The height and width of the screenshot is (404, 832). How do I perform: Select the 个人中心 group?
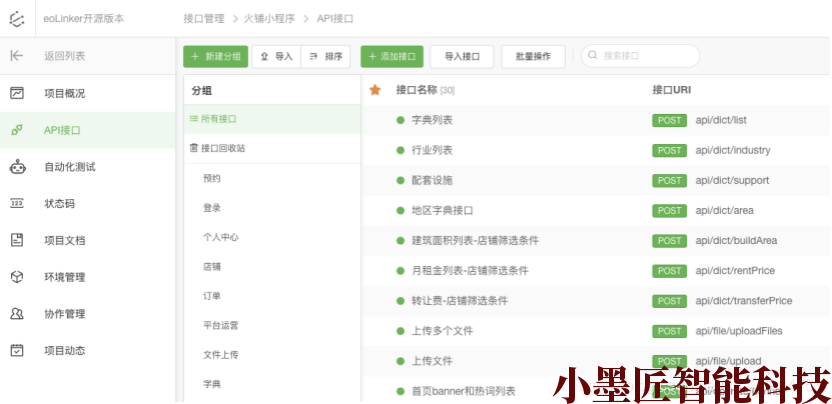220,238
